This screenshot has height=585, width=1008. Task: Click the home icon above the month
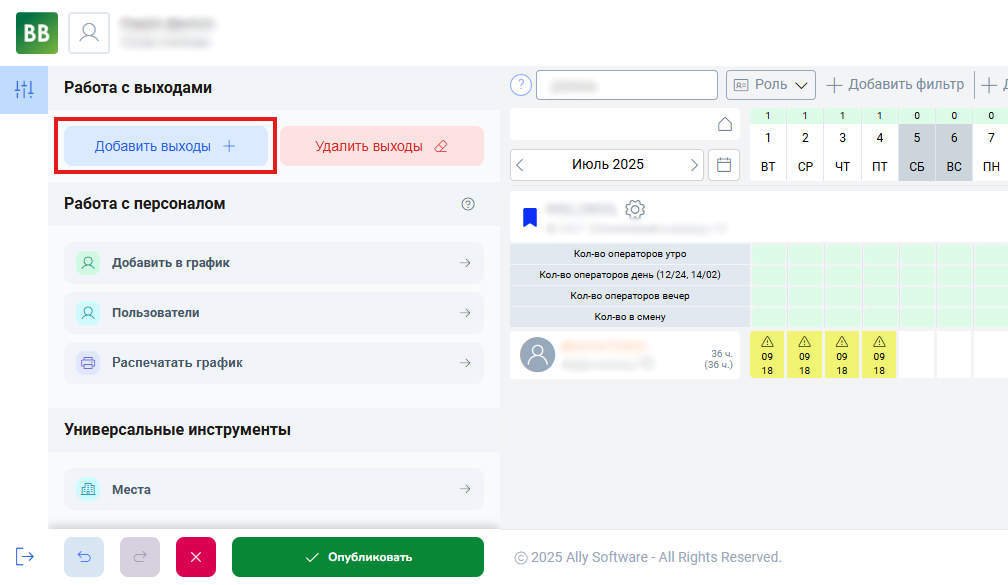pos(725,124)
